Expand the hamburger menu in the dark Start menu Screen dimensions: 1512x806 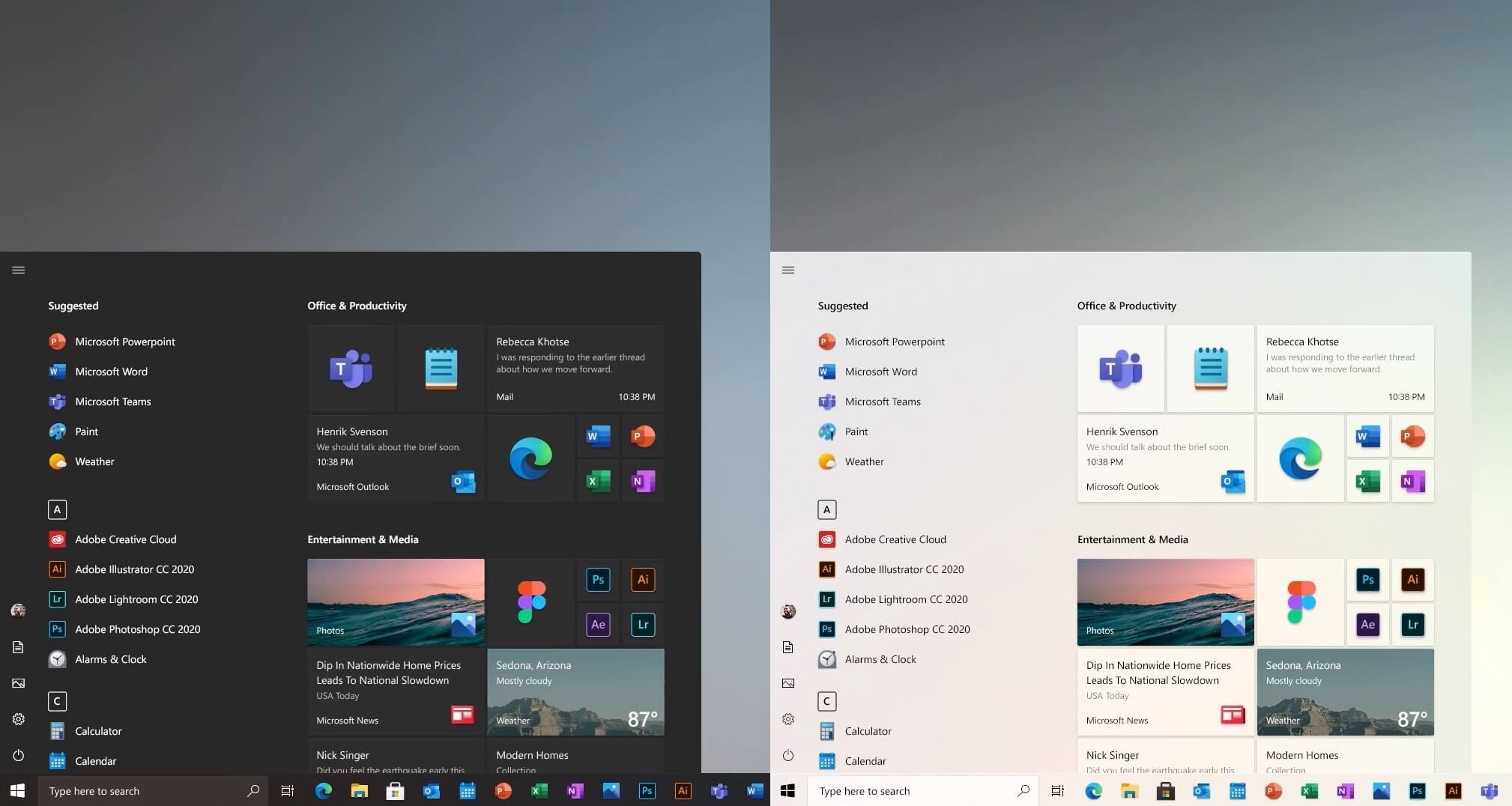pyautogui.click(x=18, y=270)
